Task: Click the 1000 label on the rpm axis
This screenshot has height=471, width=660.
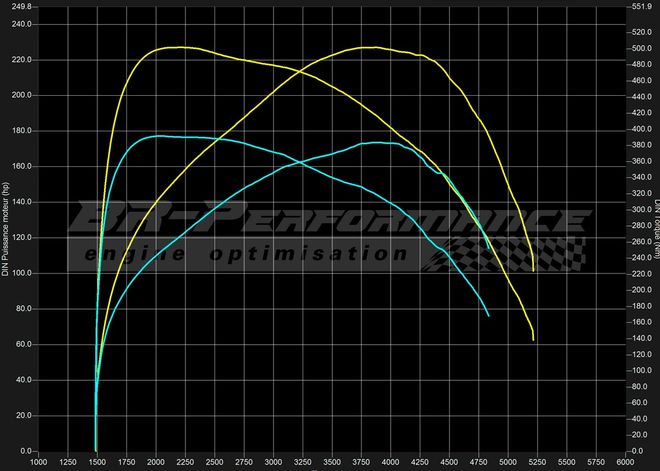Action: (x=39, y=463)
